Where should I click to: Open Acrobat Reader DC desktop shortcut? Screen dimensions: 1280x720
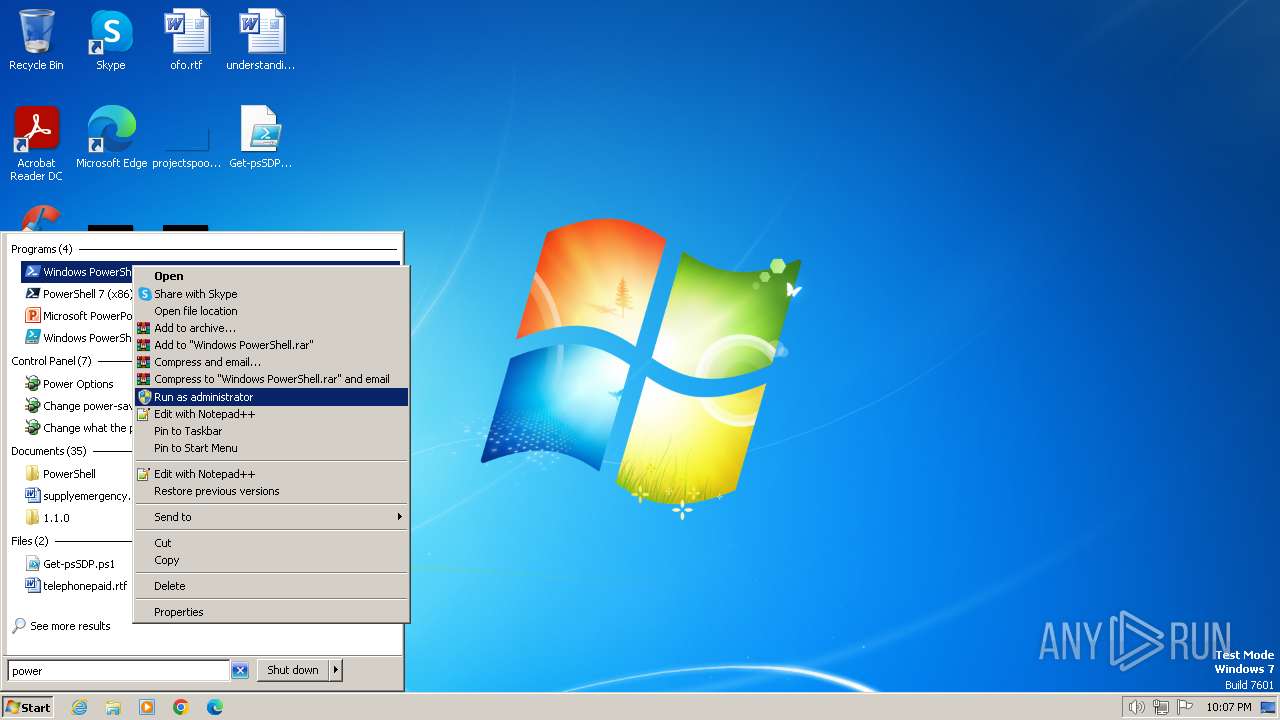tap(36, 144)
